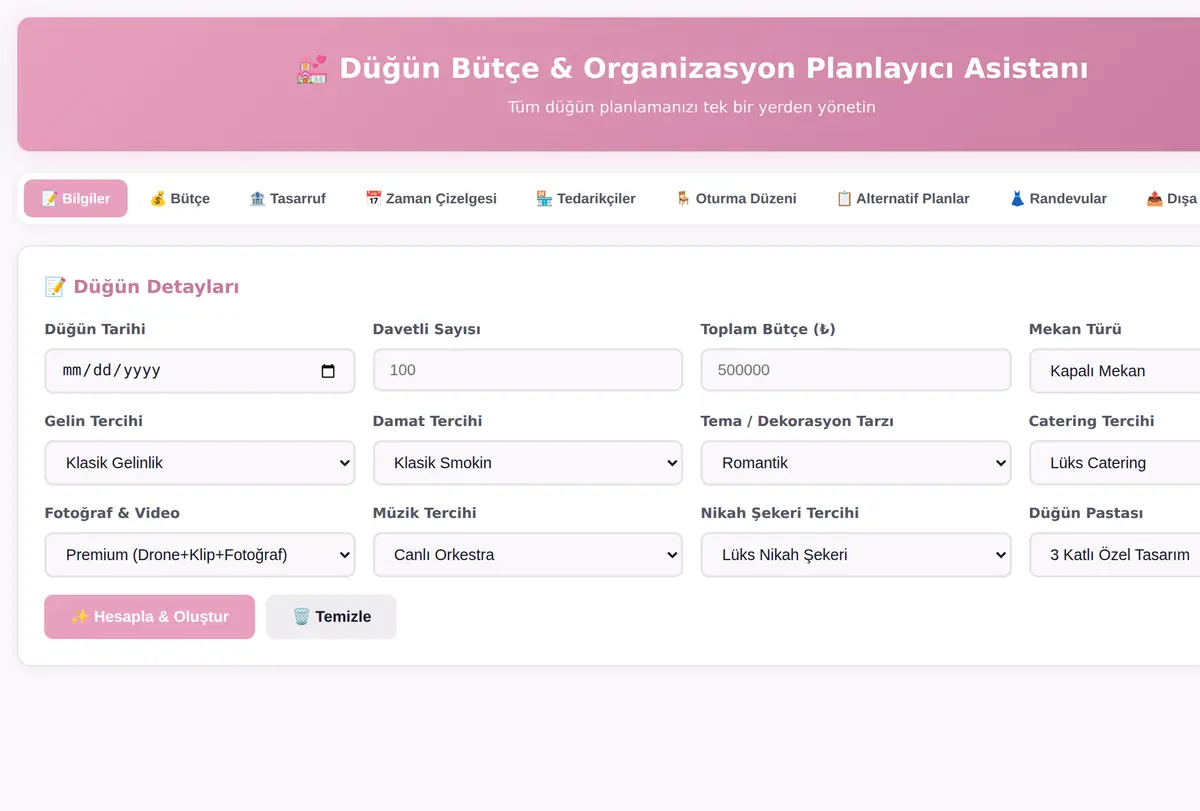The width and height of the screenshot is (1200, 811).
Task: Open the Fotoğraf & Video dropdown
Action: point(200,555)
